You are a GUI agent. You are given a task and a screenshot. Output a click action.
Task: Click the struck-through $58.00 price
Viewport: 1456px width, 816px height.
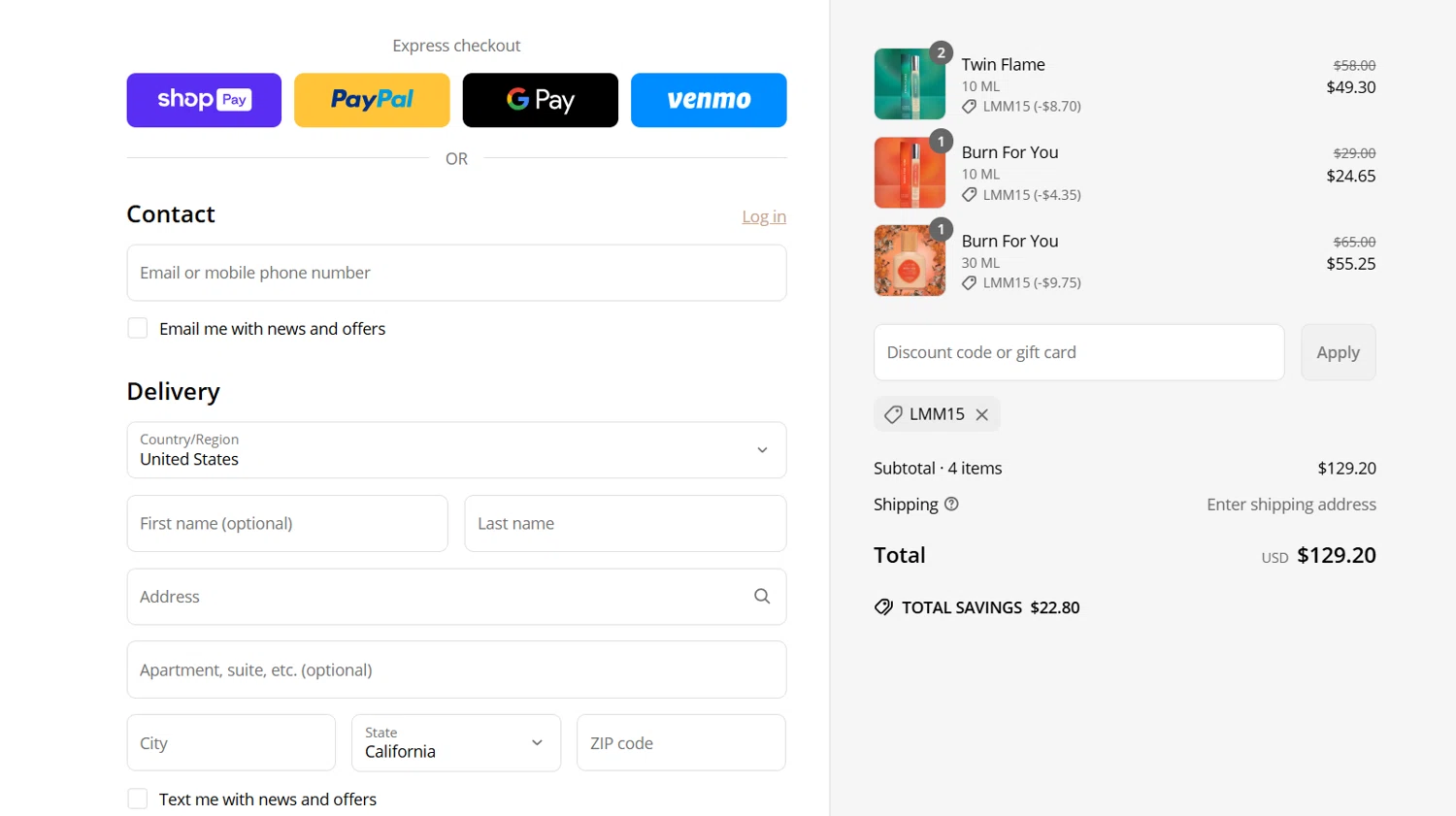point(1354,65)
